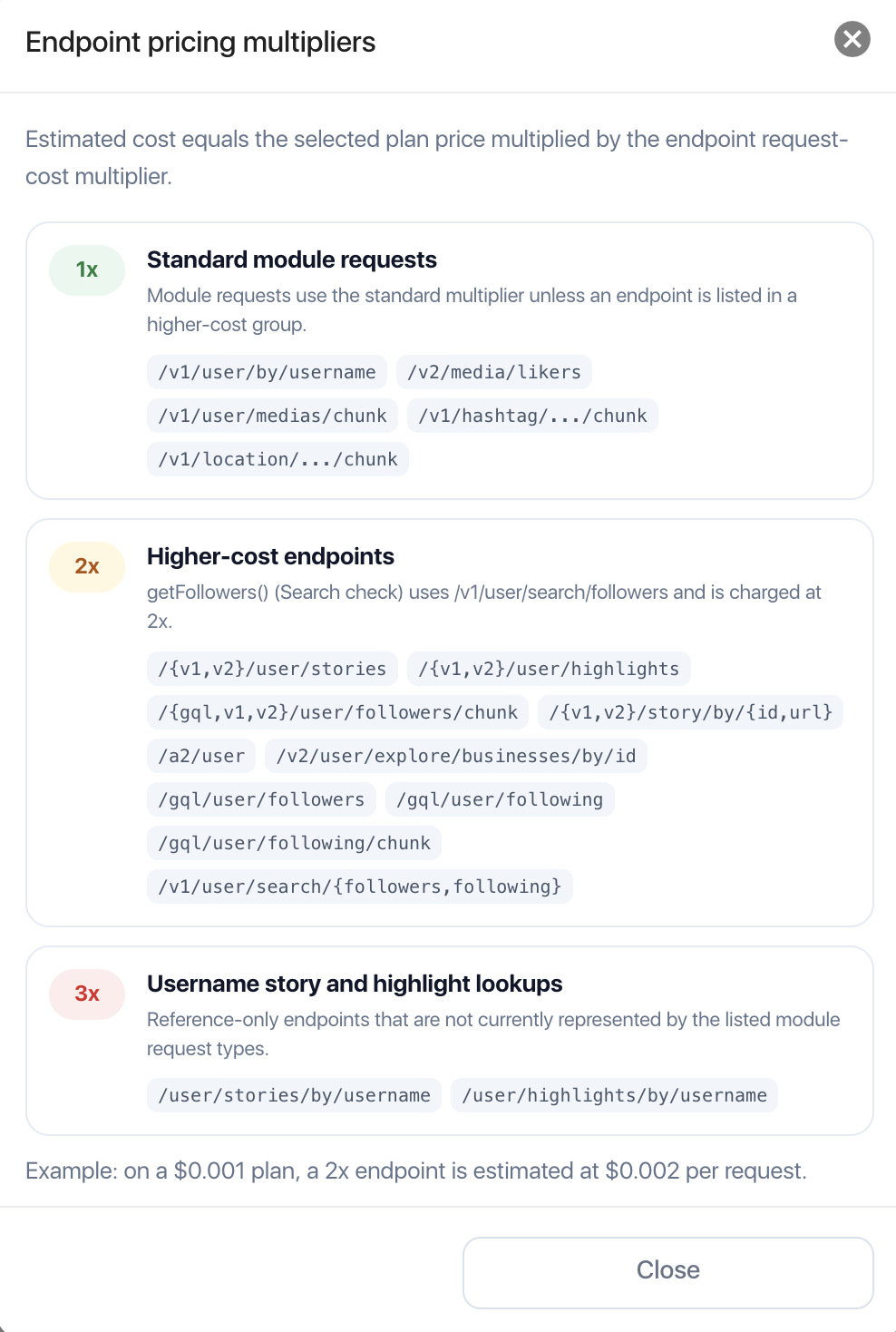This screenshot has height=1332, width=896.
Task: Click the Close button at the bottom
Action: [668, 1272]
